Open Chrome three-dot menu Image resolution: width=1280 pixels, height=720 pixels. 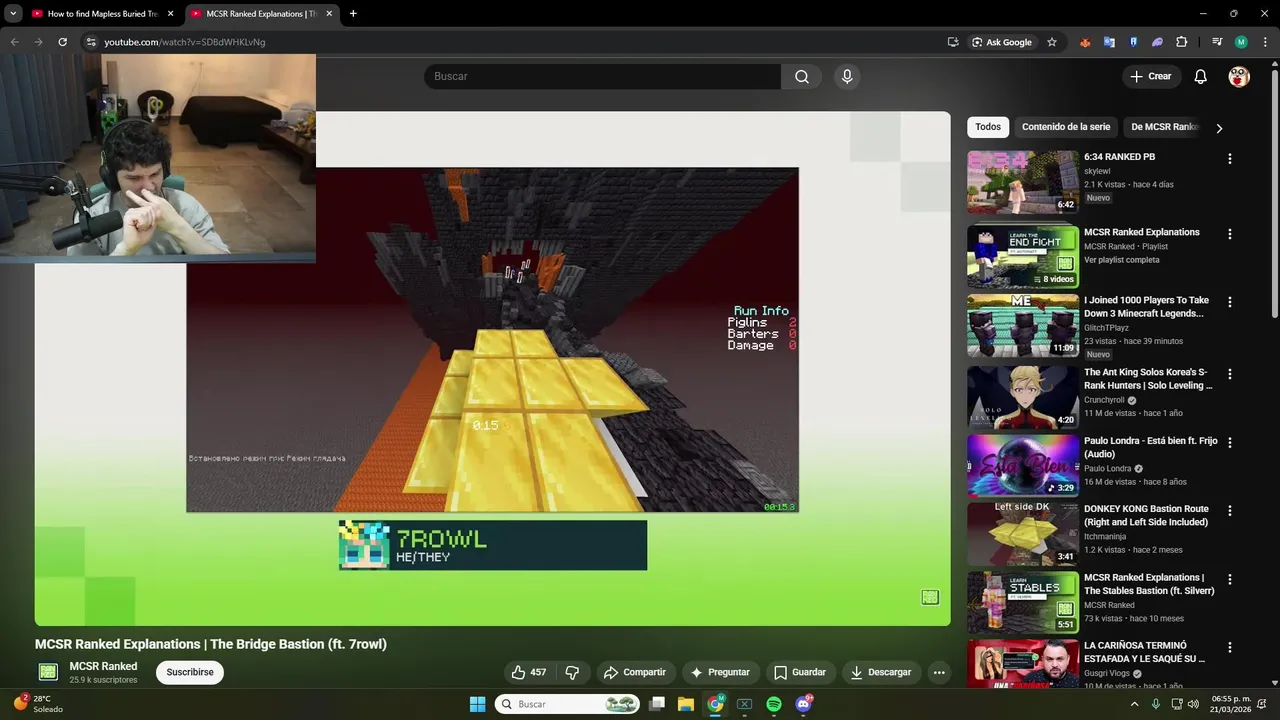(1265, 42)
